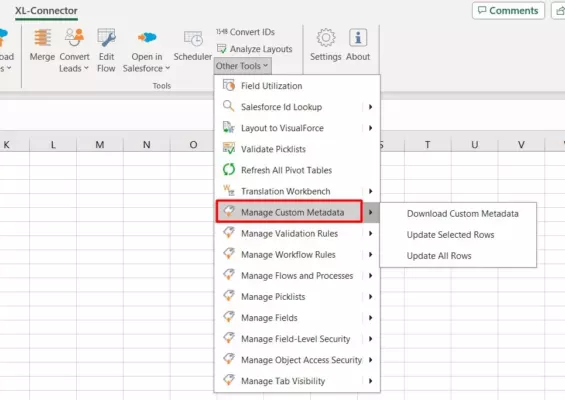Click the Manage Field-Level Security icon

(x=229, y=338)
